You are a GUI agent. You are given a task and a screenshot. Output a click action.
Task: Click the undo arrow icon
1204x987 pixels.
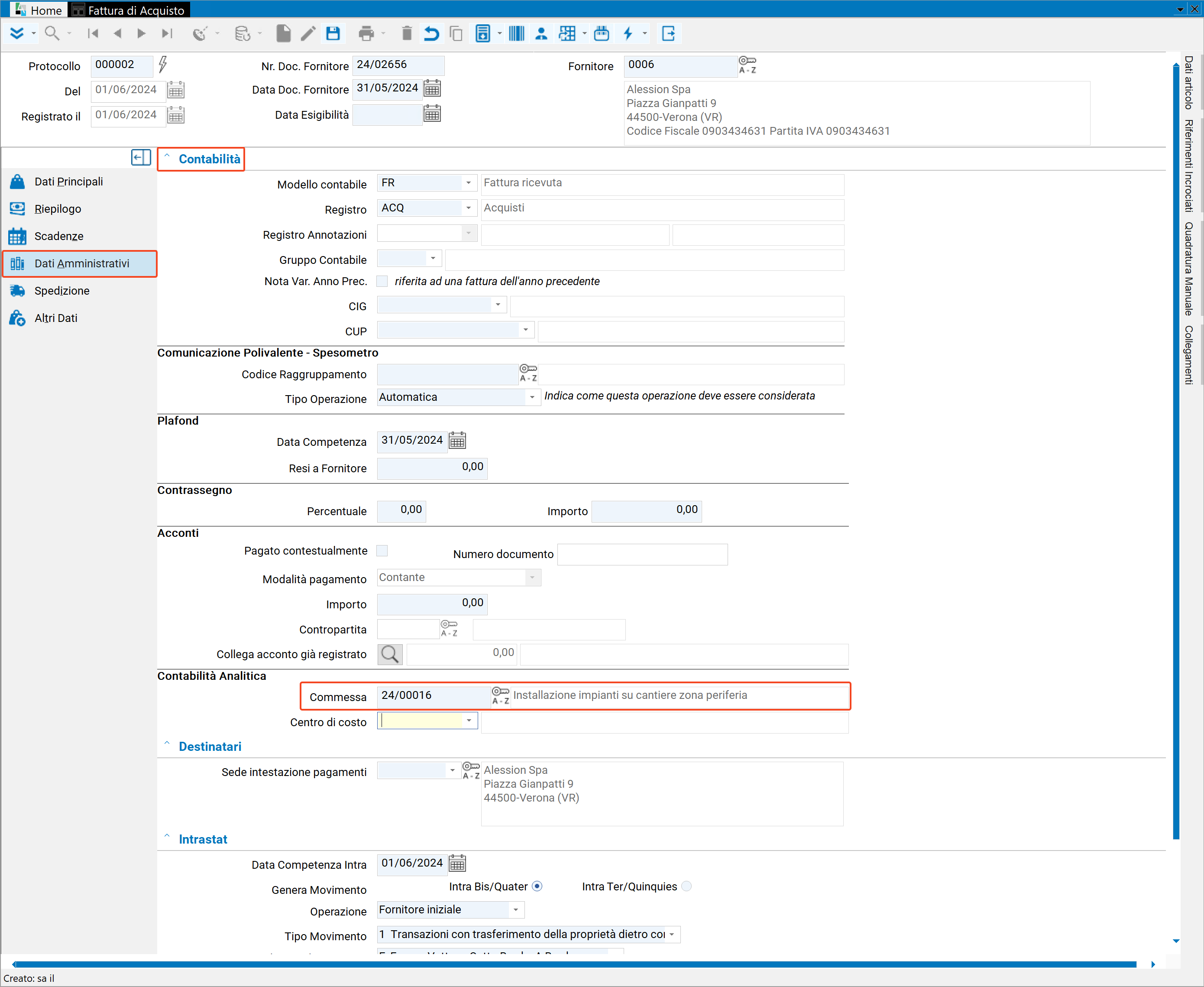click(431, 33)
